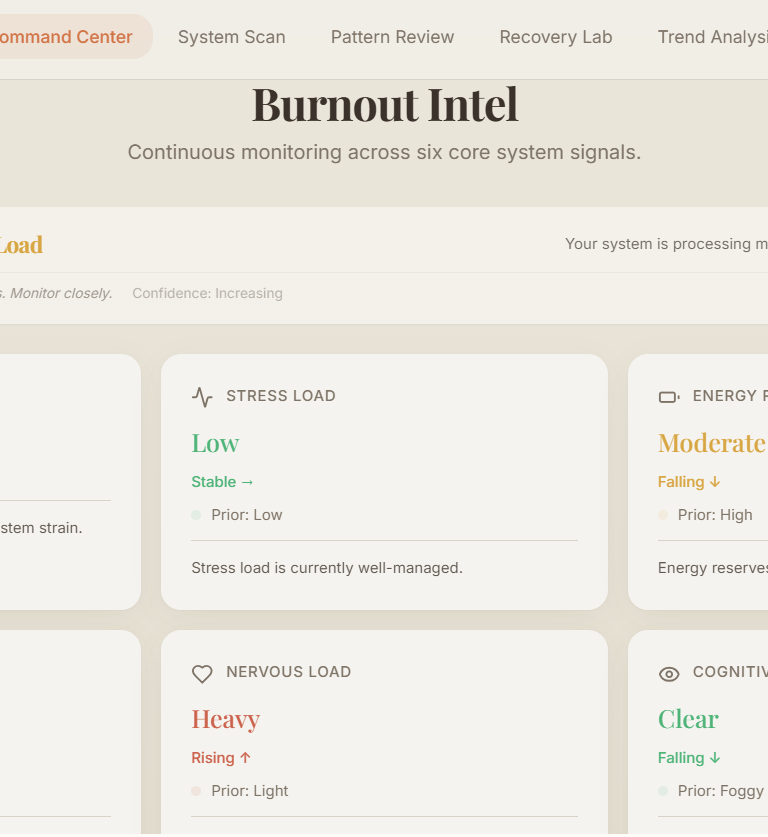Open the Trend Analysis tab
Image resolution: width=768 pixels, height=837 pixels.
pos(712,37)
